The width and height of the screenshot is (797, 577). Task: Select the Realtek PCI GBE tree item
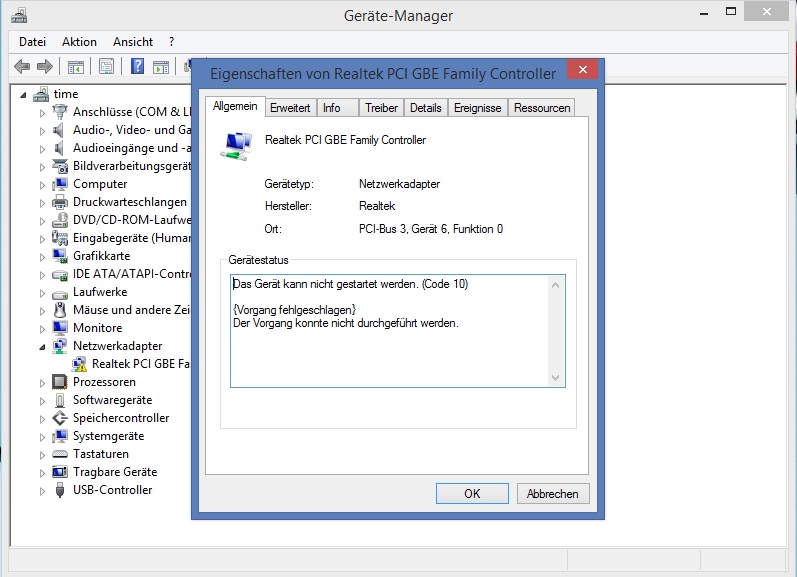coord(140,364)
